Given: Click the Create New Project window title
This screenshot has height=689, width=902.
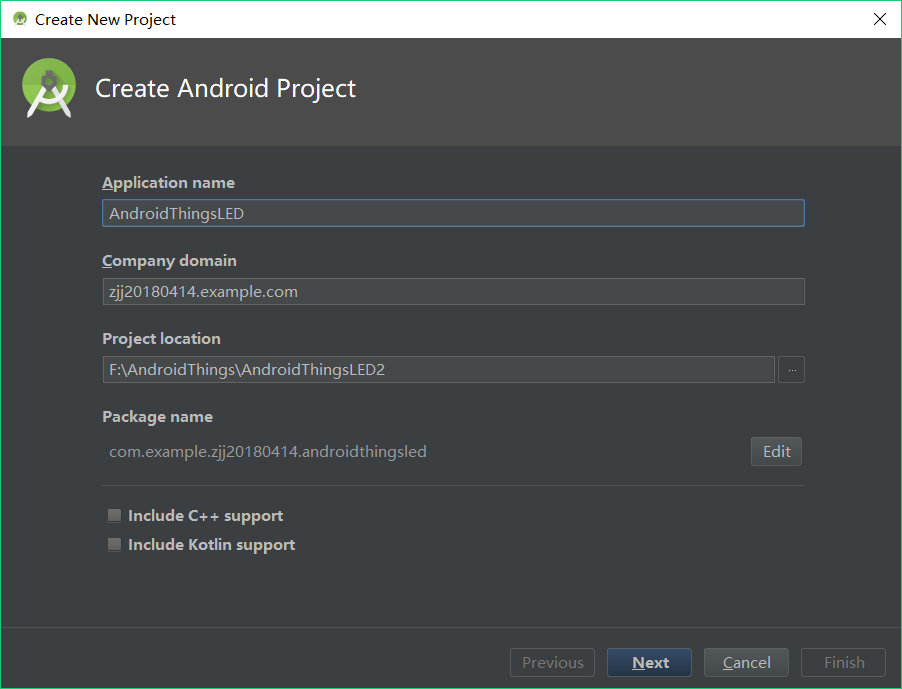Looking at the screenshot, I should pyautogui.click(x=105, y=20).
